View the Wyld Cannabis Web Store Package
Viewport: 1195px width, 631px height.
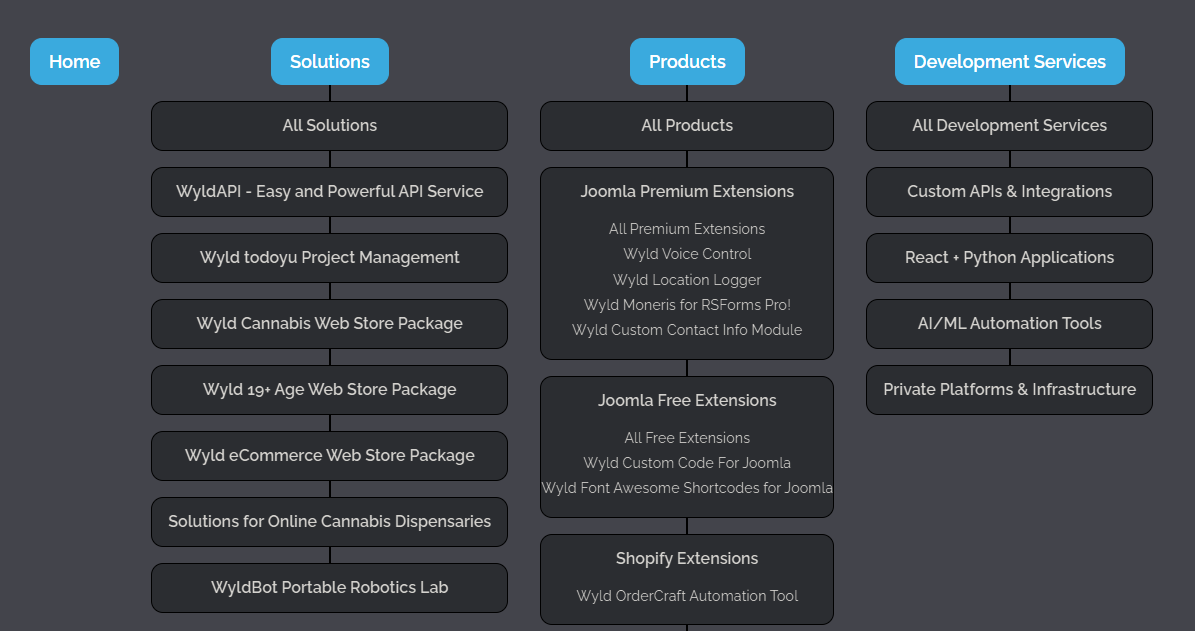coord(329,323)
